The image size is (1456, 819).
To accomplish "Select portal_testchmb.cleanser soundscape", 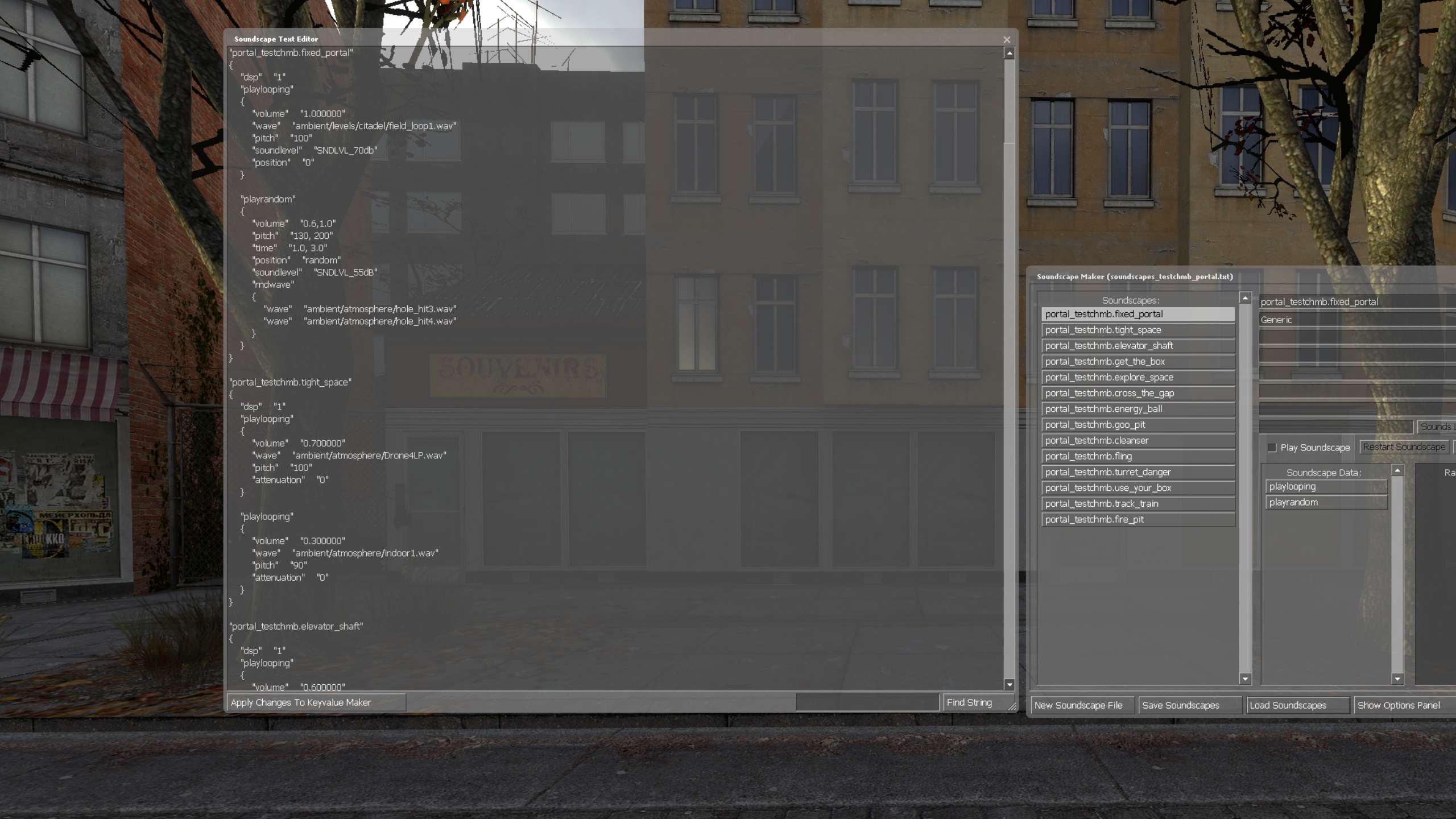I will [1138, 440].
